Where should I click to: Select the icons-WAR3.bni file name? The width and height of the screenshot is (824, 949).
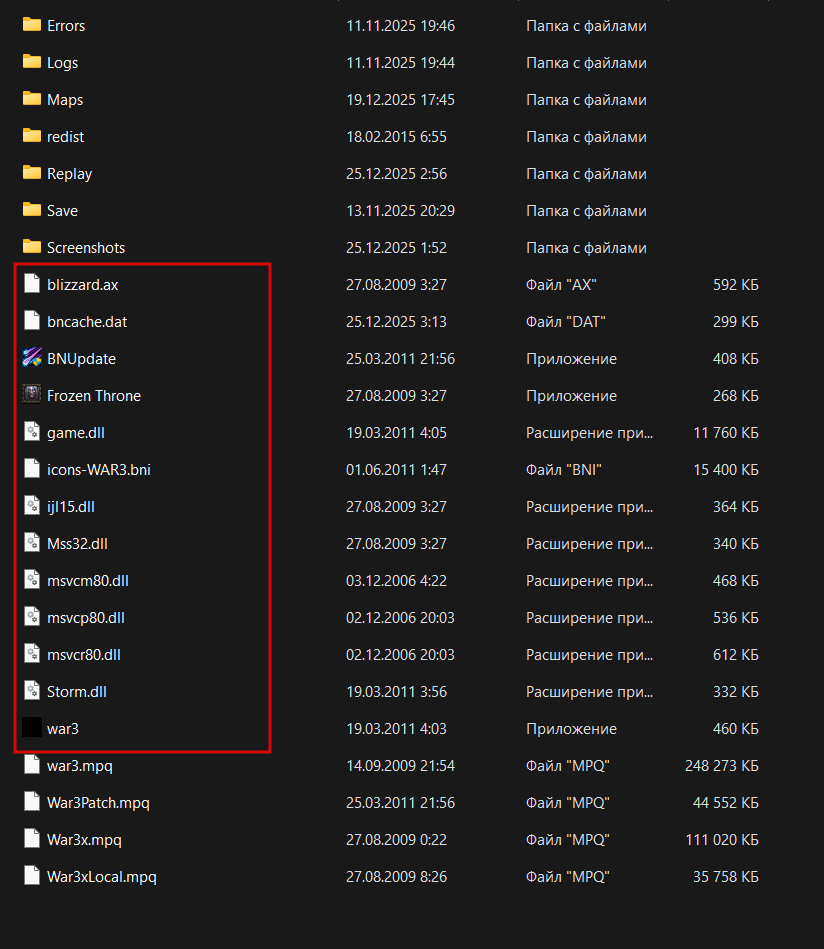pos(99,470)
